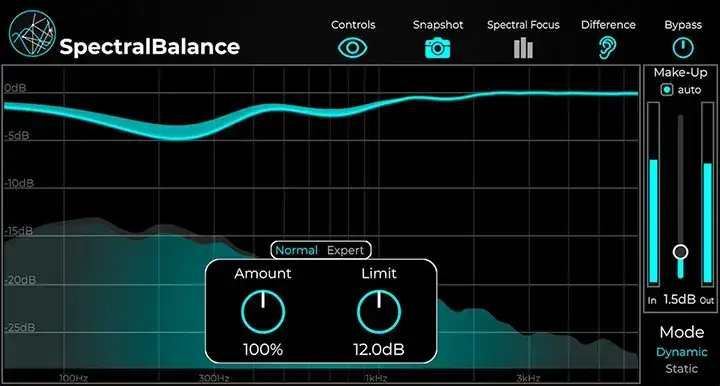The height and width of the screenshot is (386, 720).
Task: Take a snapshot with the camera icon
Action: click(438, 48)
